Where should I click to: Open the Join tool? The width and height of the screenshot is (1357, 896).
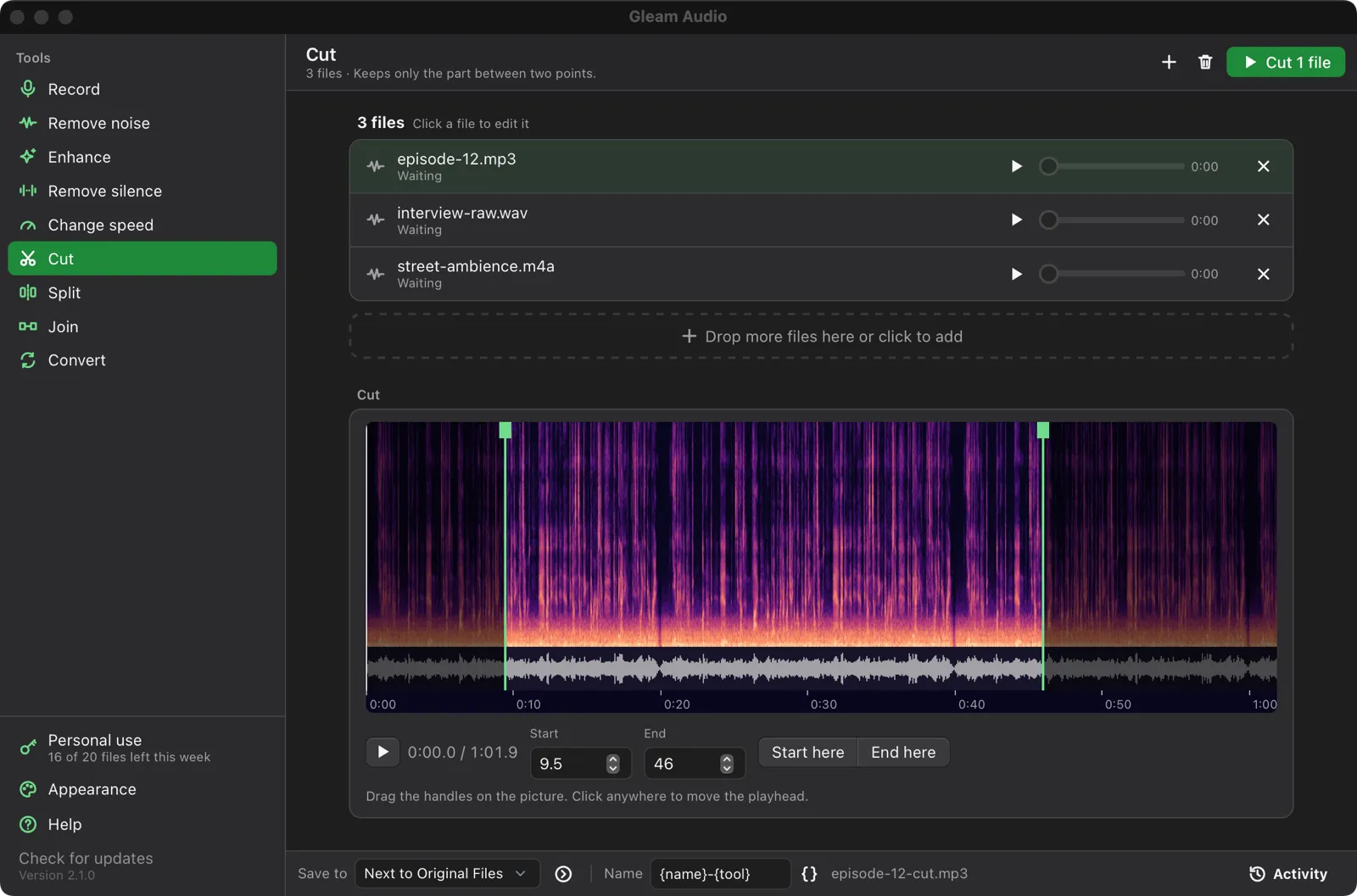(142, 326)
